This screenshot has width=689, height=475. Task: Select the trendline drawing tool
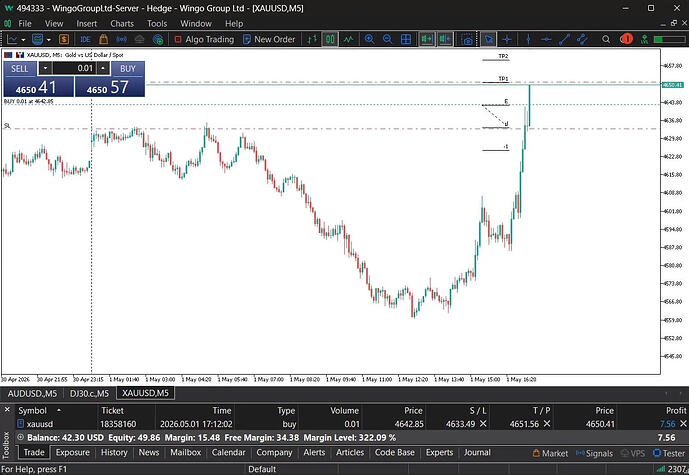click(x=564, y=40)
